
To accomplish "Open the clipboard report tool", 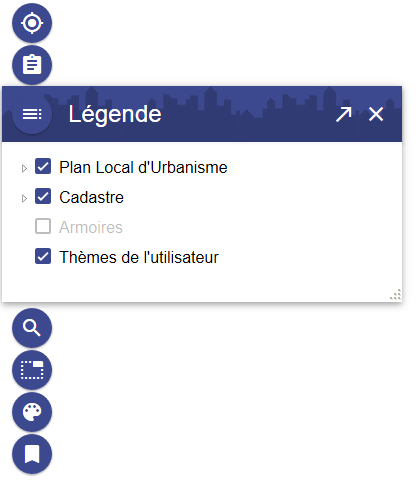I will pos(32,65).
